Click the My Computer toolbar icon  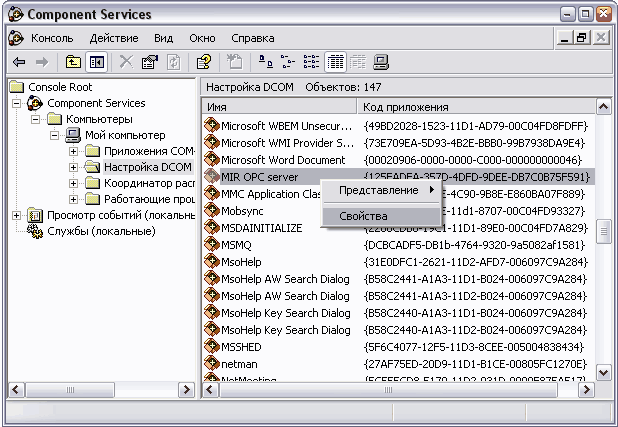(381, 62)
